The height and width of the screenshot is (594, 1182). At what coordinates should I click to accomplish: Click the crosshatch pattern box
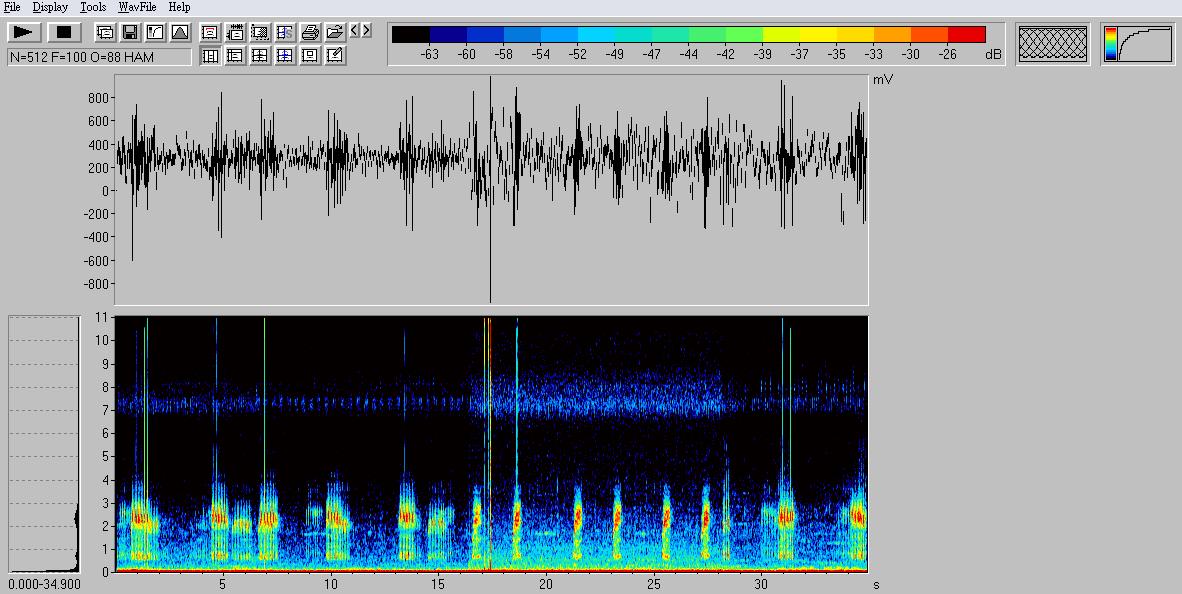click(1052, 44)
